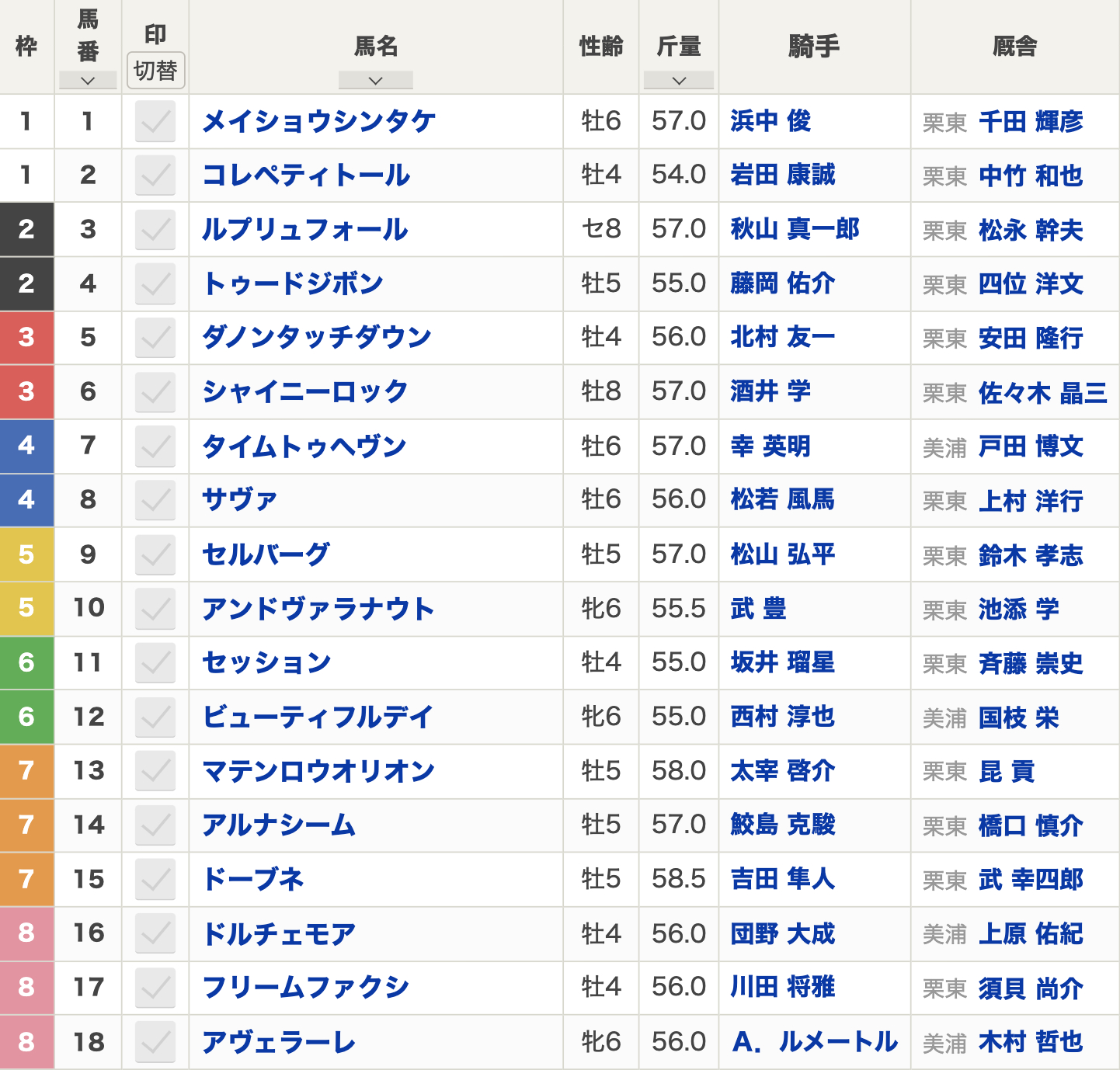Open trainer page 戸田 博文
1120x1070 pixels.
[1031, 446]
